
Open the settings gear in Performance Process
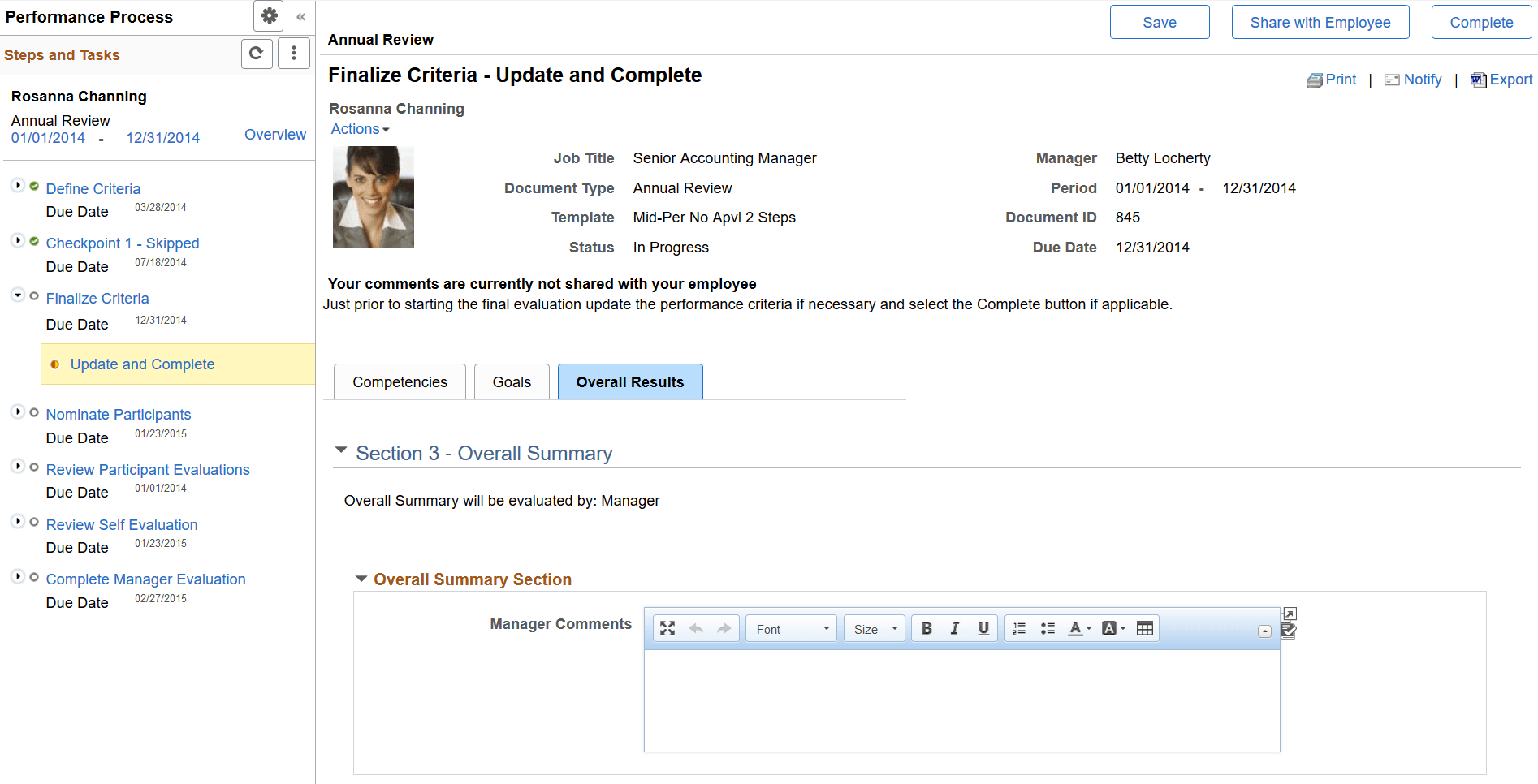pos(268,15)
